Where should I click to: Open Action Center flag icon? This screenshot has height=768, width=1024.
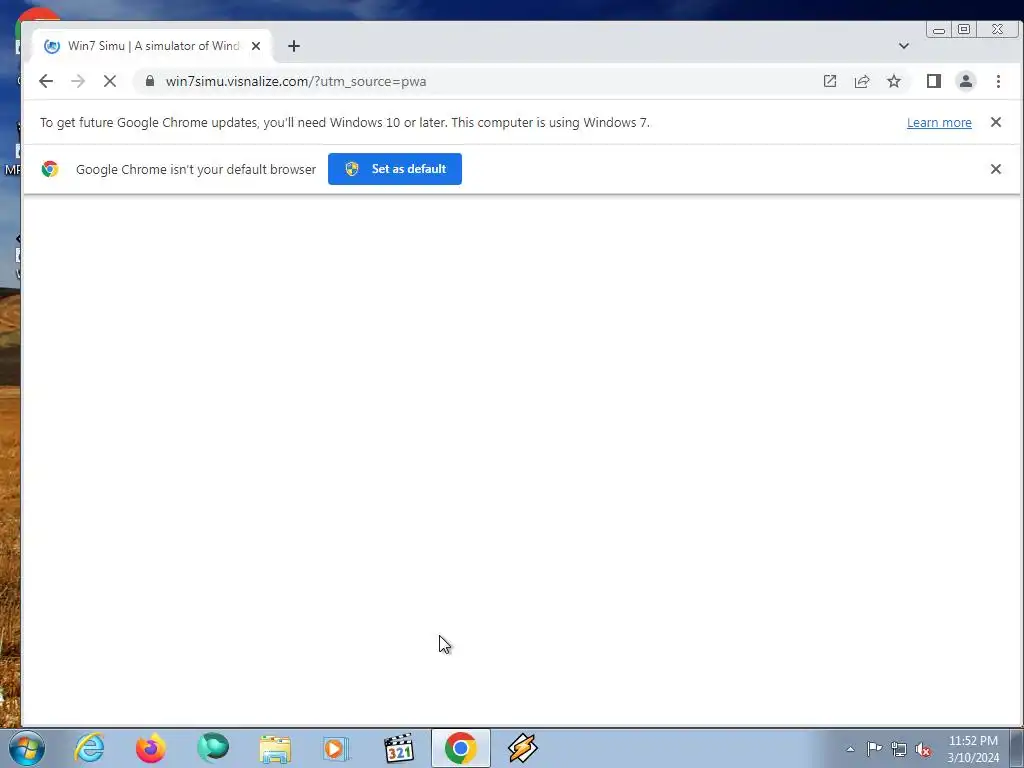874,749
